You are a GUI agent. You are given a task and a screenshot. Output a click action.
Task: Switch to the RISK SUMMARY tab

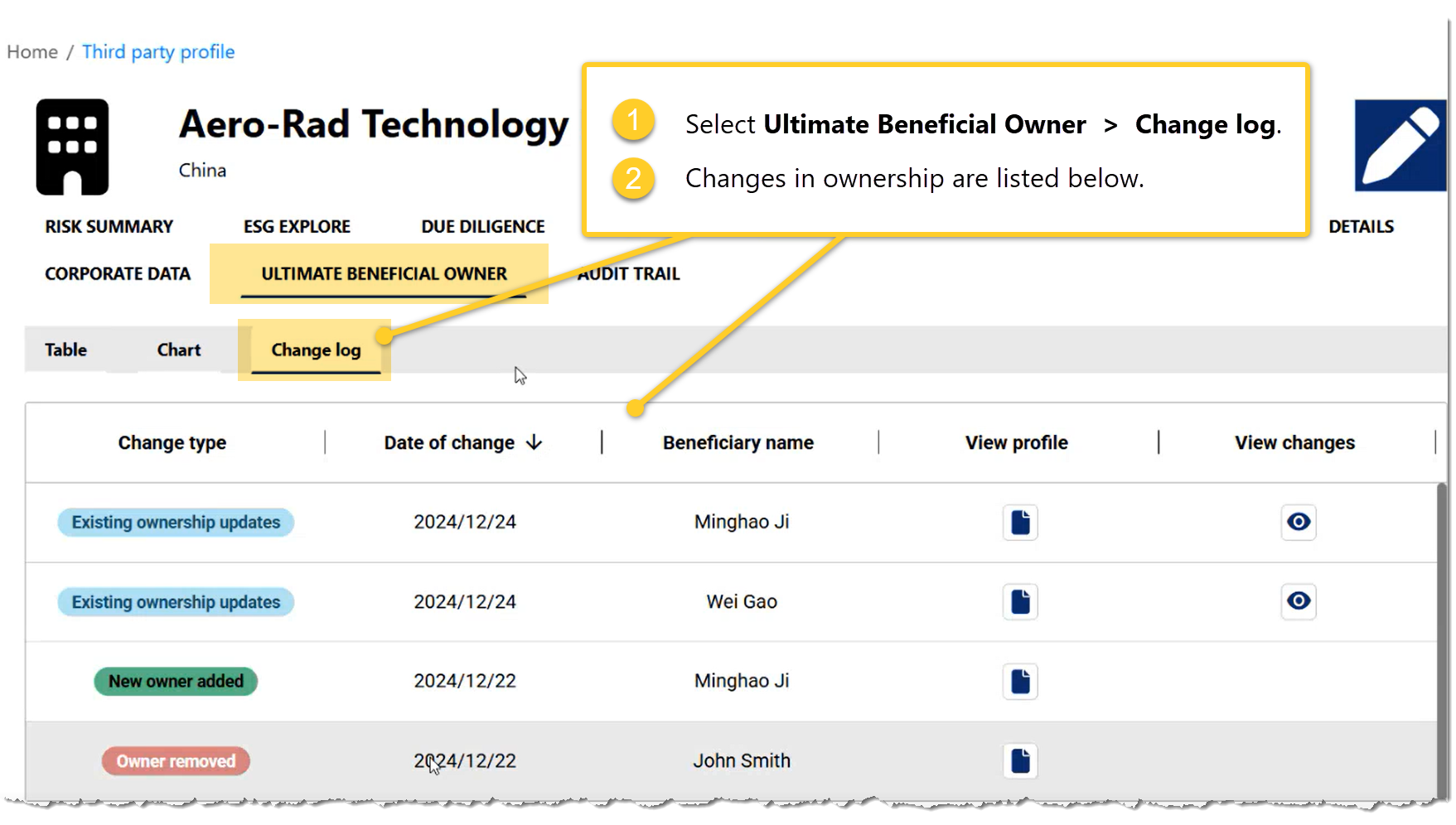pyautogui.click(x=109, y=226)
